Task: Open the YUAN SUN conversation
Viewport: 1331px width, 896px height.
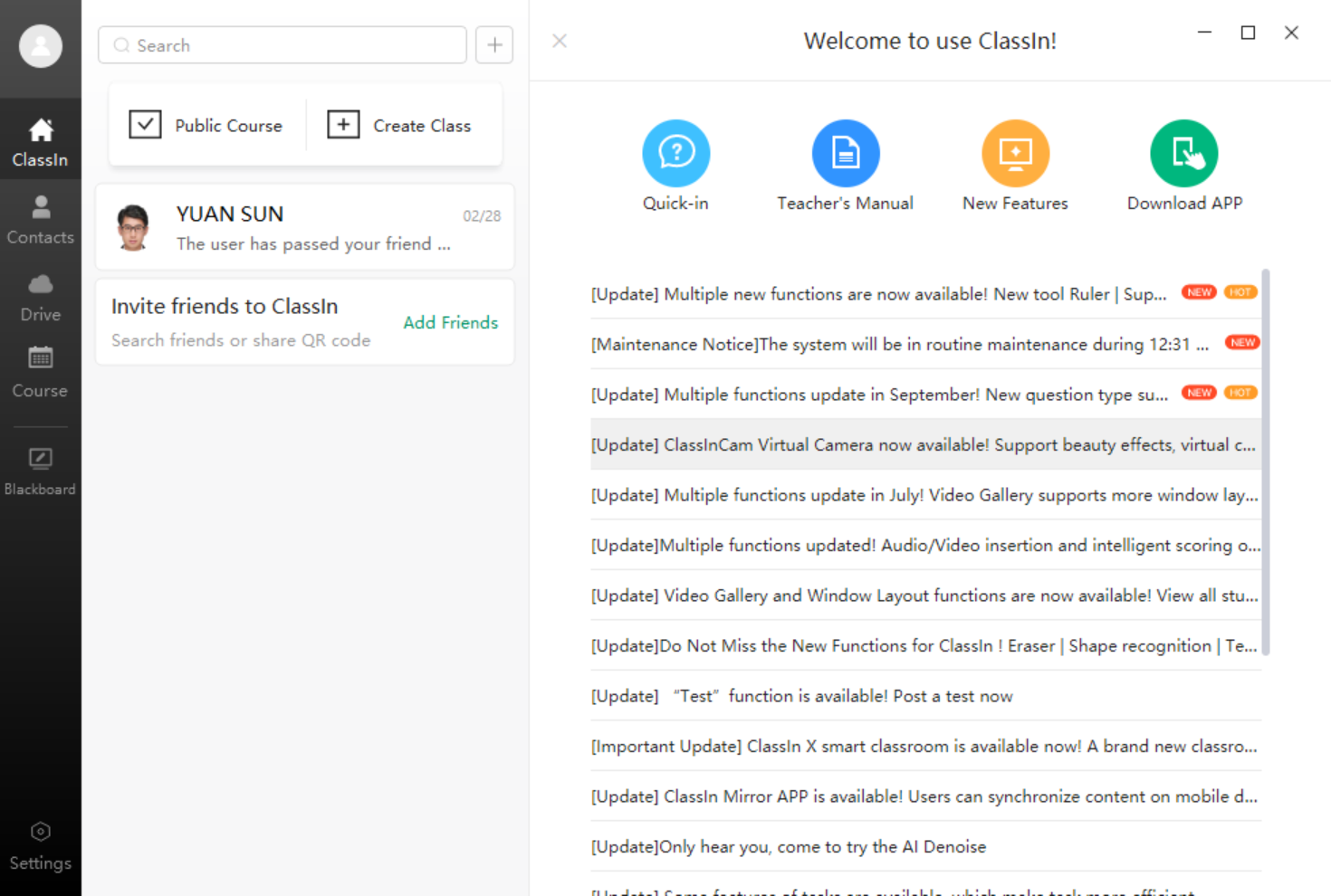Action: 305,227
